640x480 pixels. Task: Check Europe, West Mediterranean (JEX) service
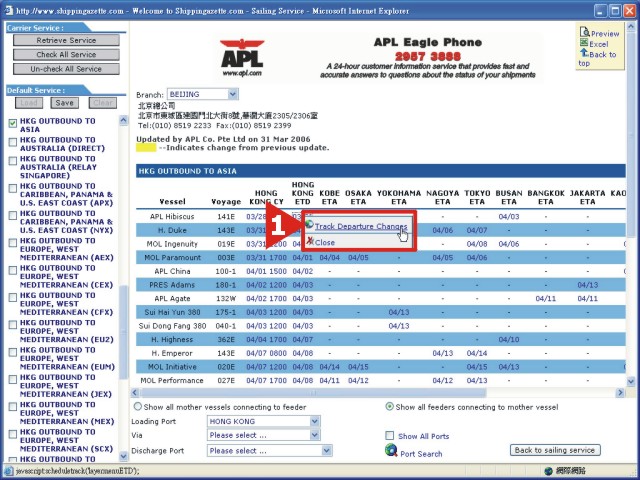13,379
